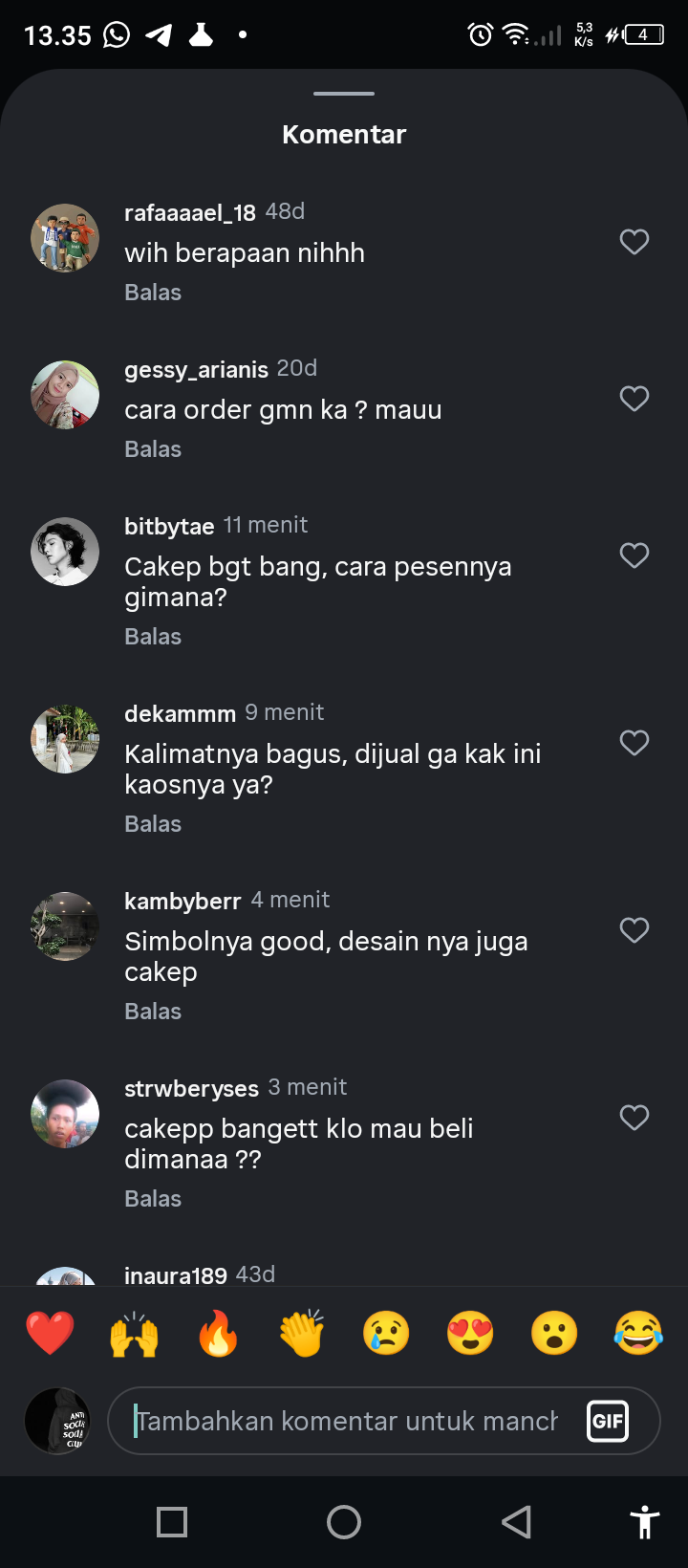The width and height of the screenshot is (688, 1568).
Task: Like rafaaaael_18's comment
Action: (x=634, y=242)
